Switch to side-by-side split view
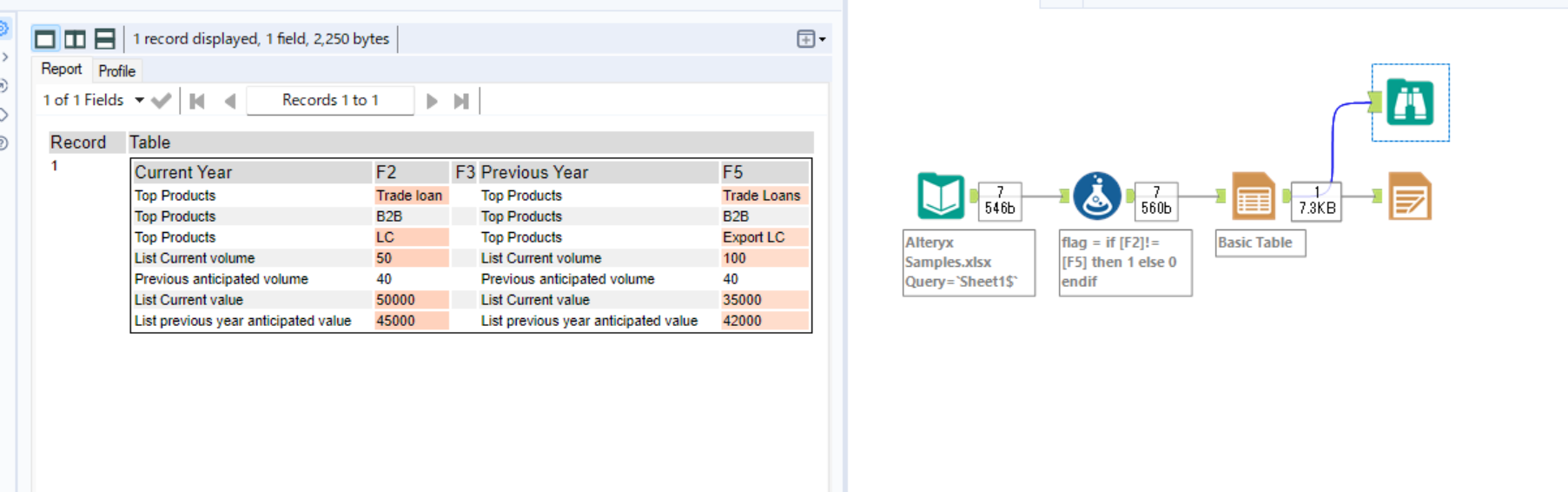This screenshot has width=1568, height=492. tap(75, 39)
